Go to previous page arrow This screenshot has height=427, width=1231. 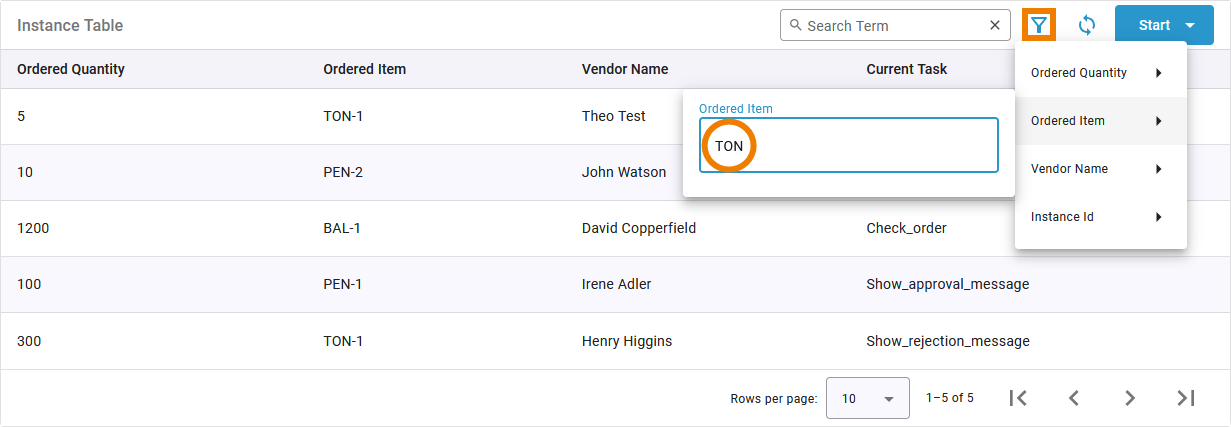coord(1074,398)
